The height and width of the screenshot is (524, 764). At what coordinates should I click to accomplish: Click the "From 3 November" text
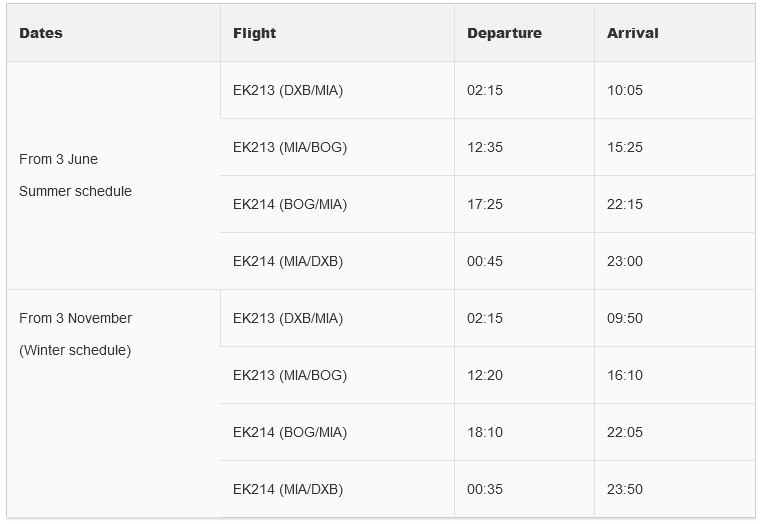click(75, 318)
